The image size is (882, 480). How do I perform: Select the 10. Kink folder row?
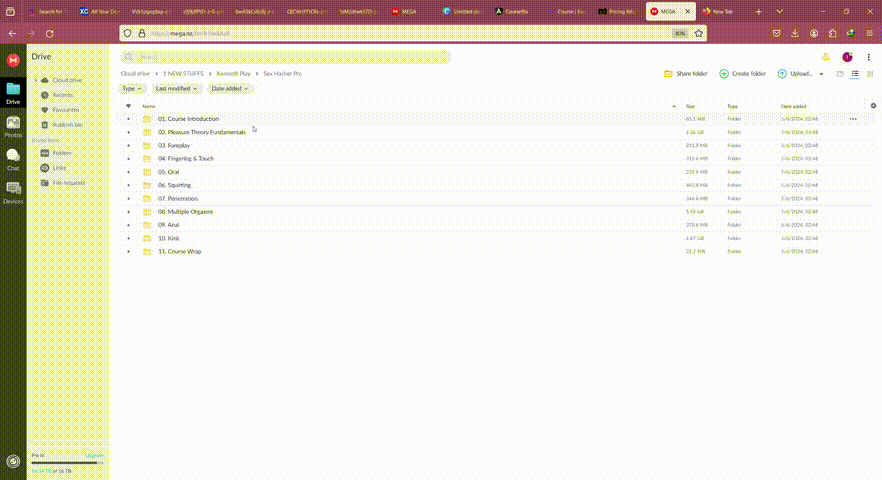coord(496,239)
